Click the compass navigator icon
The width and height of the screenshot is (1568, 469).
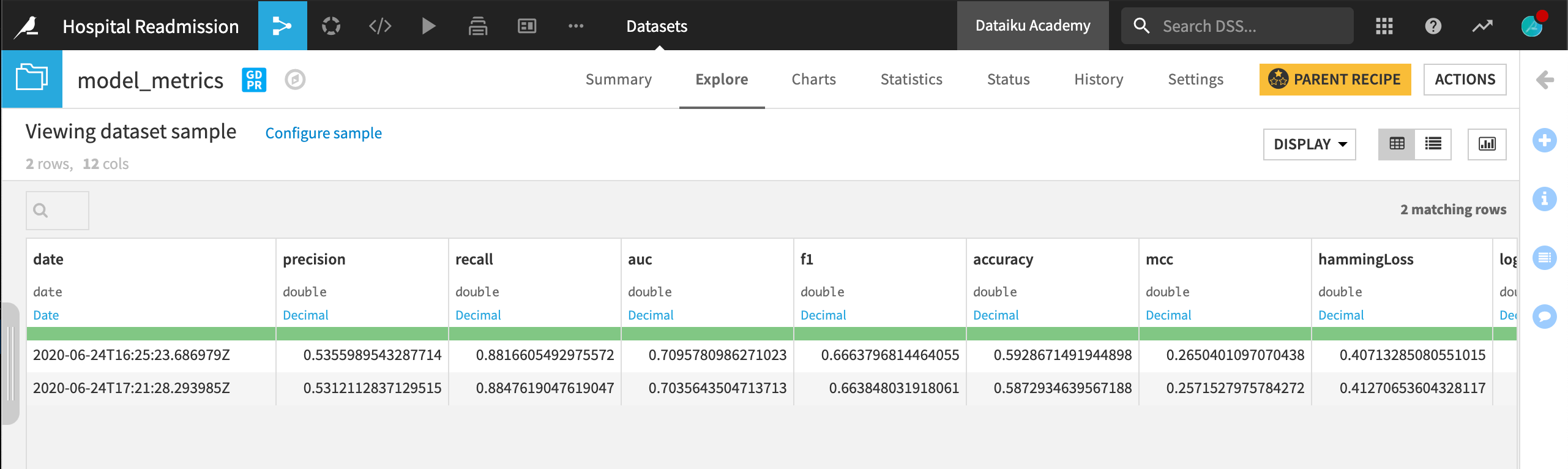click(295, 80)
